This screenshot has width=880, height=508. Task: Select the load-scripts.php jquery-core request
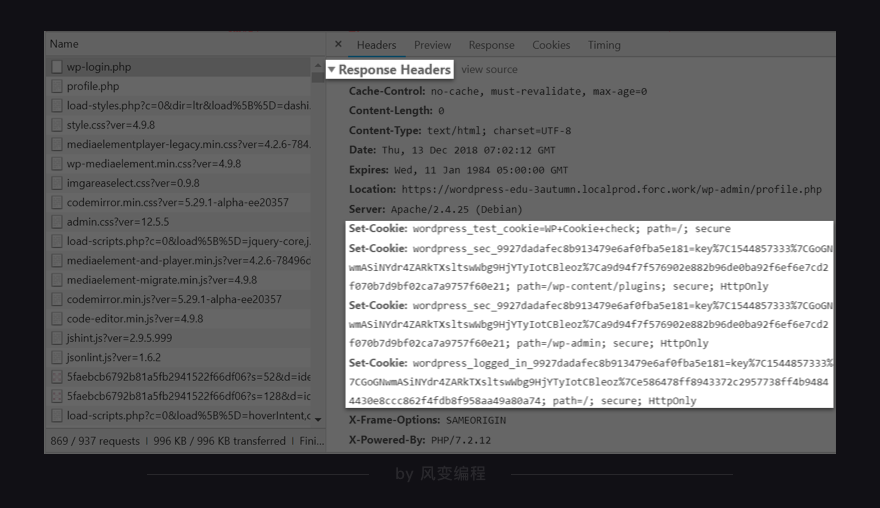[178, 241]
